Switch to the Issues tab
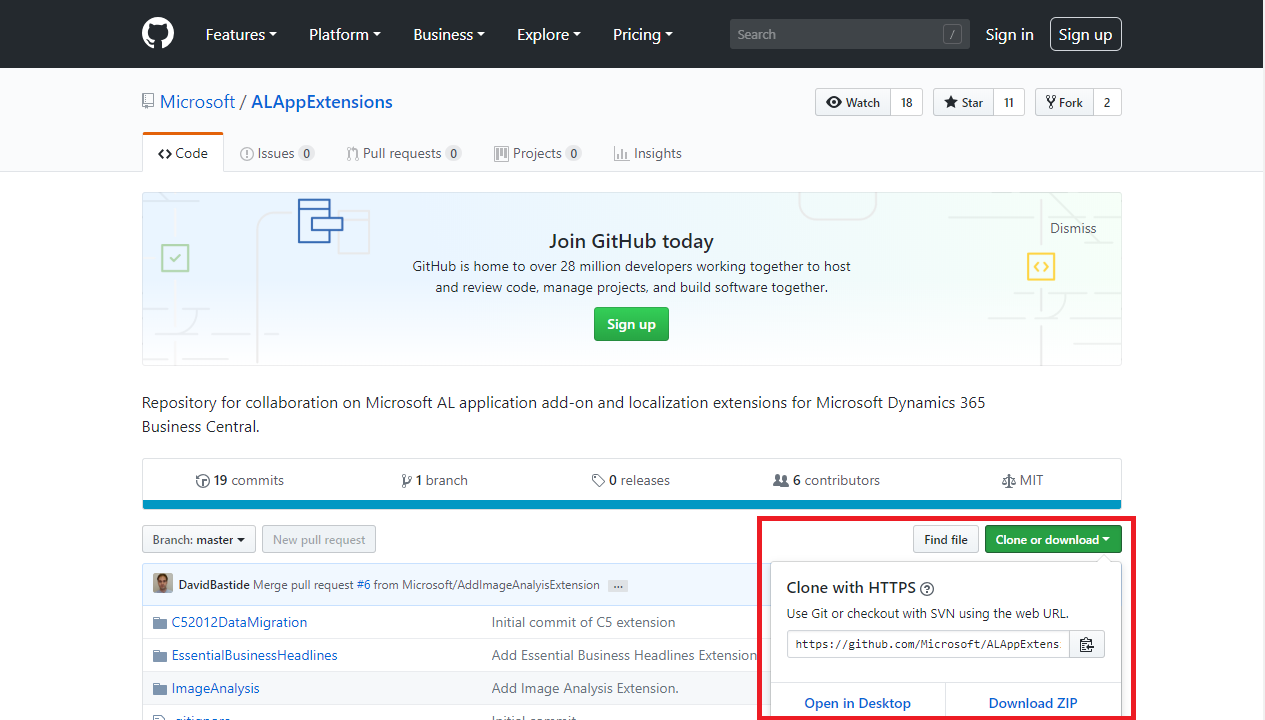This screenshot has height=720, width=1265. 277,153
